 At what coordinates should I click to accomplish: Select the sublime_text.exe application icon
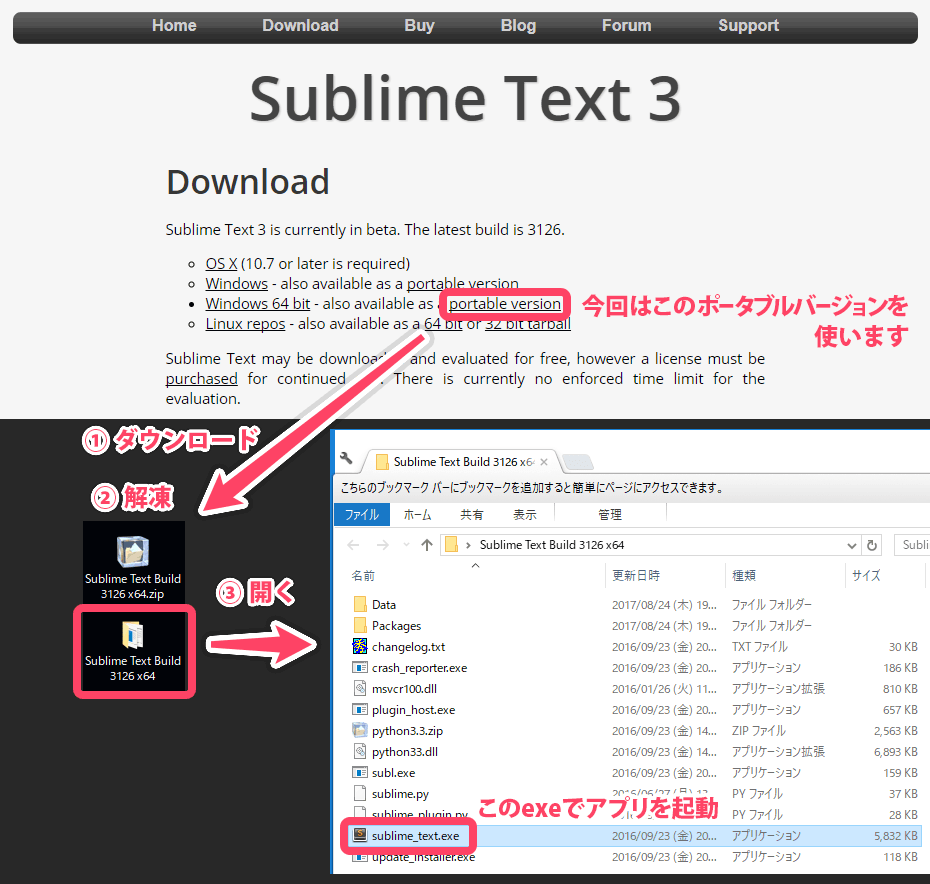coord(360,835)
